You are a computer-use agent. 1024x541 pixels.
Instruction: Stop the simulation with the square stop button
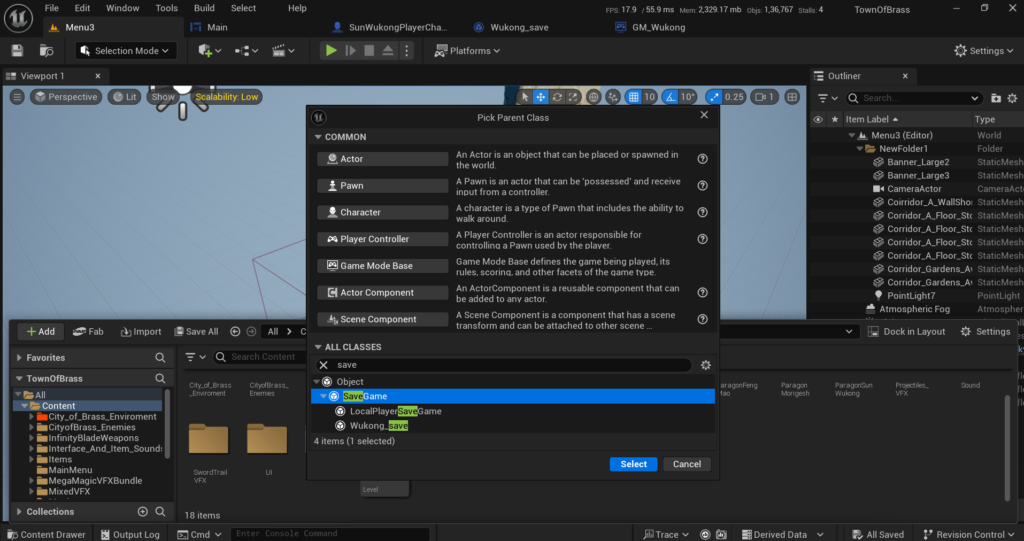tap(369, 50)
